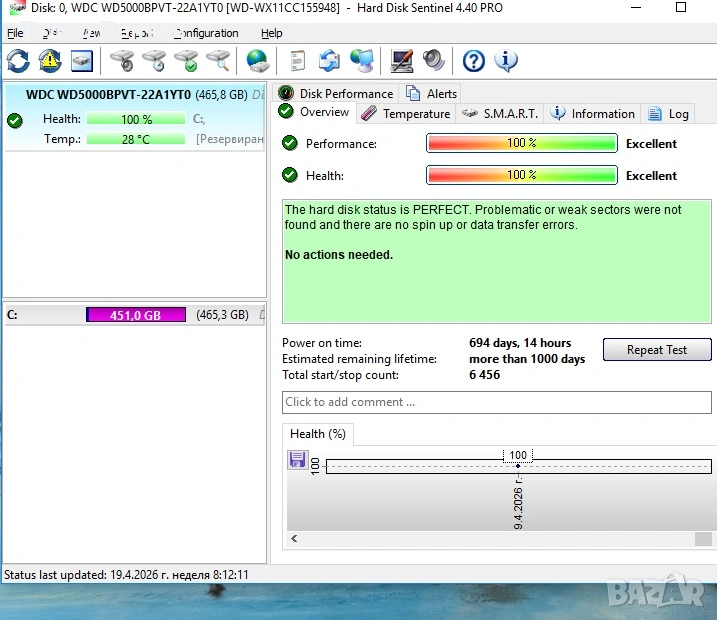This screenshot has width=717, height=620.
Task: Open help via the question mark icon
Action: pyautogui.click(x=474, y=61)
